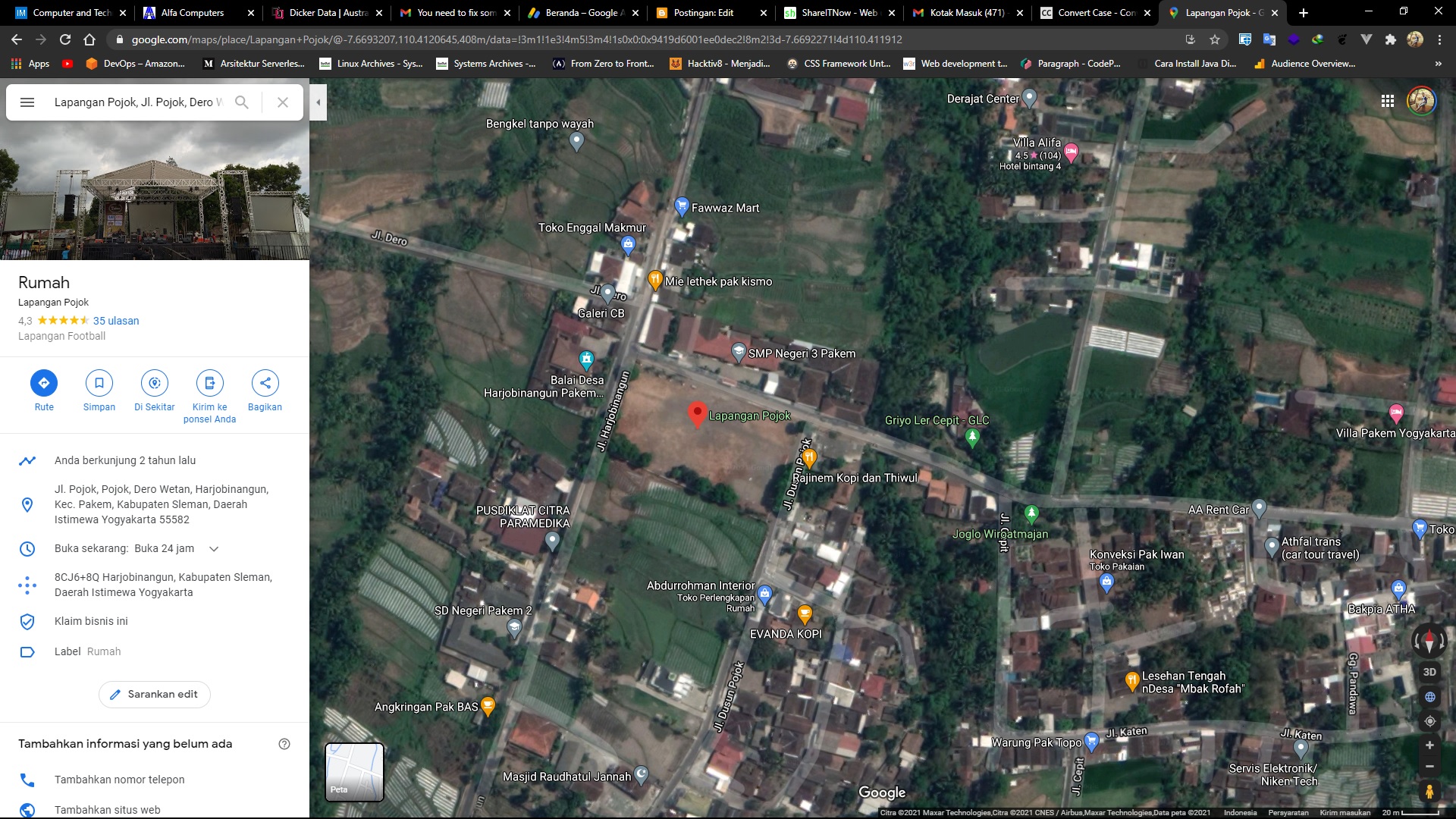Toggle 3D view on the map
1456x819 pixels.
tap(1429, 672)
